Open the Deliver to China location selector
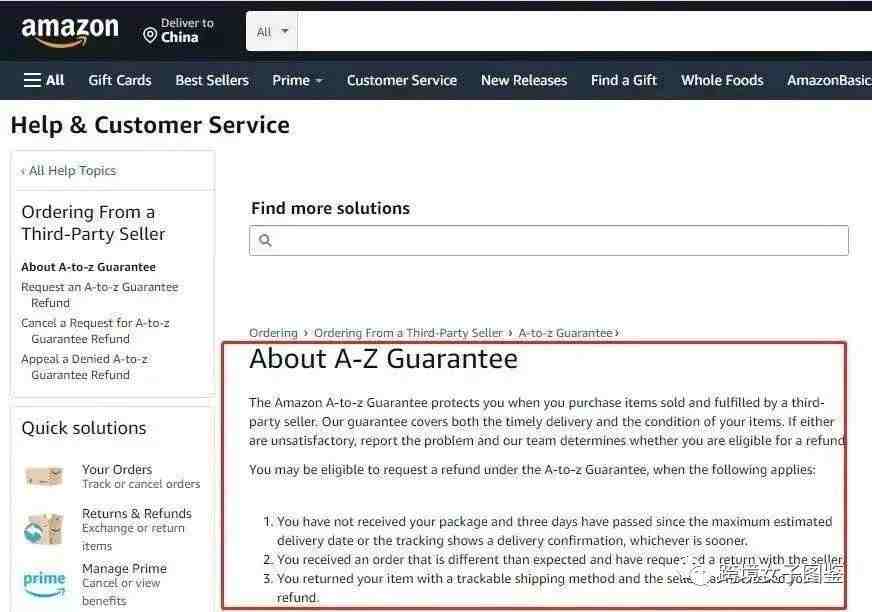 179,31
